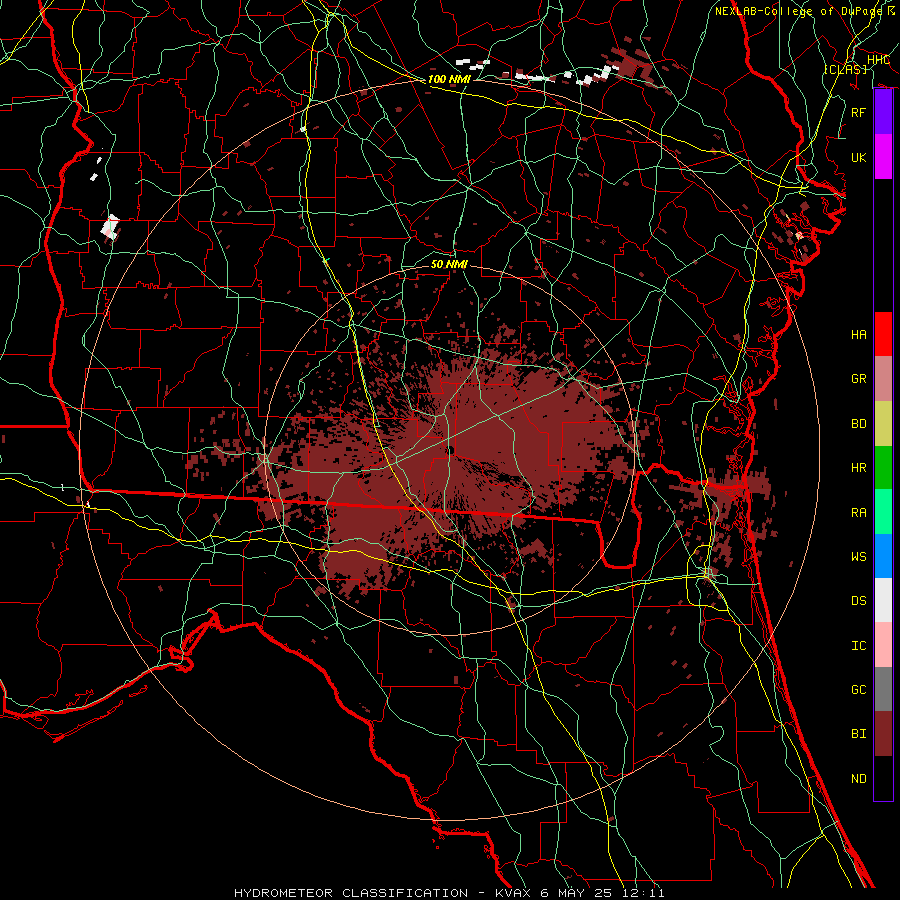The height and width of the screenshot is (900, 900).
Task: Click the KVAX radar site black dot
Action: 451,451
